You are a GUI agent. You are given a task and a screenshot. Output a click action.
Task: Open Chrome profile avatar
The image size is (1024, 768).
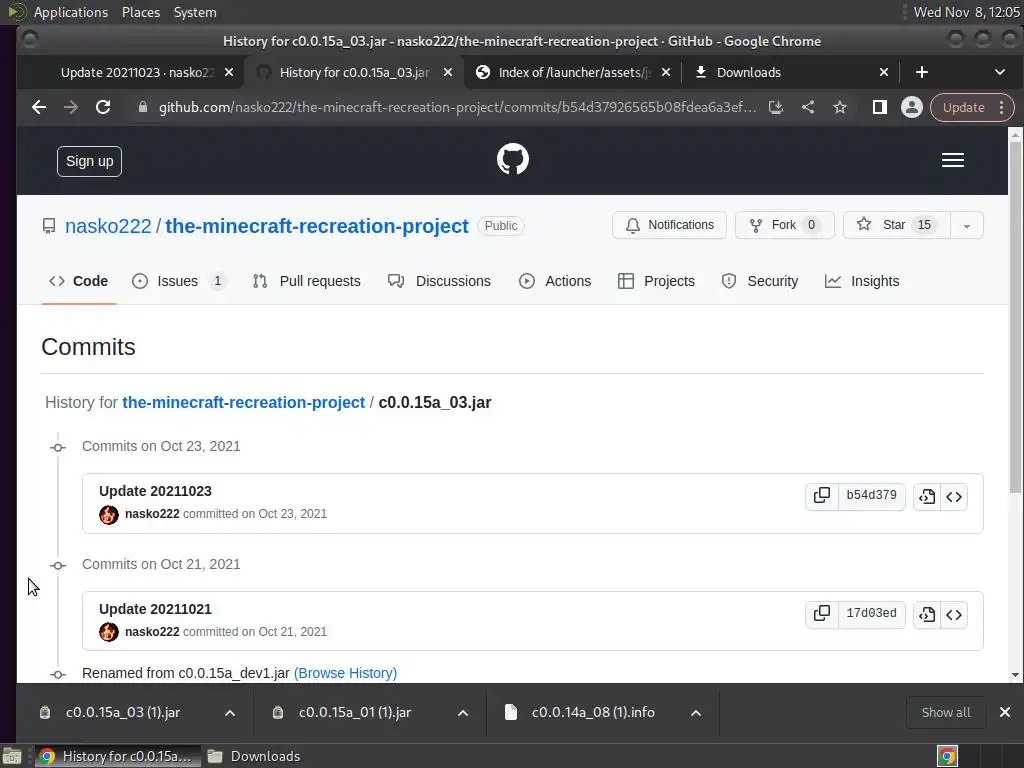tap(912, 107)
